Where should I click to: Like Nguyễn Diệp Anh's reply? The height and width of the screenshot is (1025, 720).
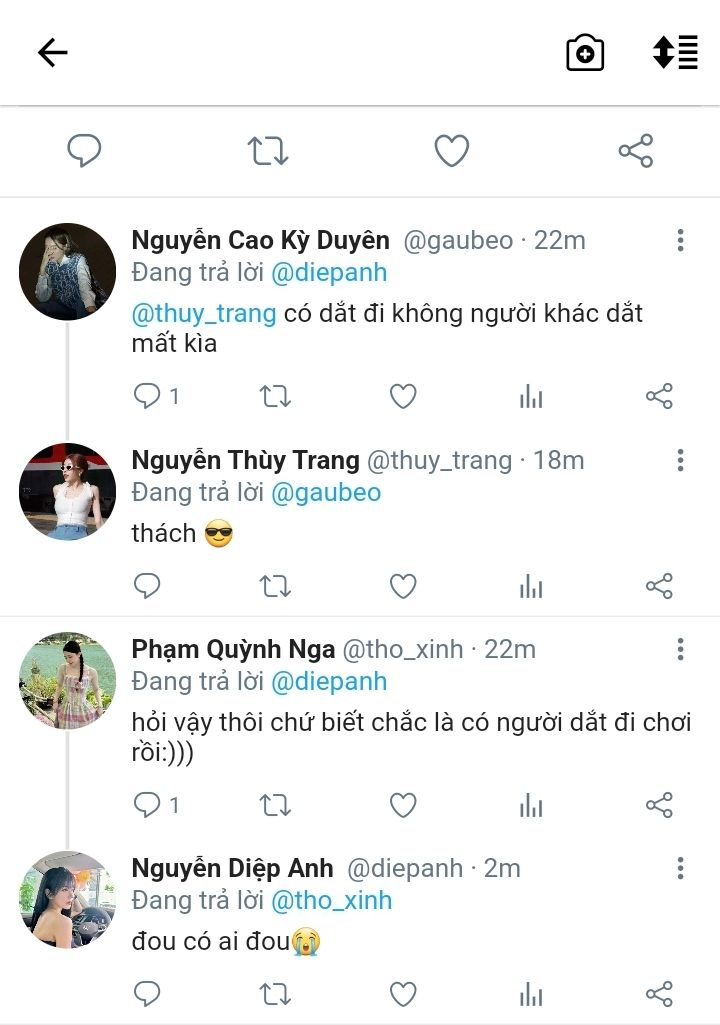coord(403,993)
